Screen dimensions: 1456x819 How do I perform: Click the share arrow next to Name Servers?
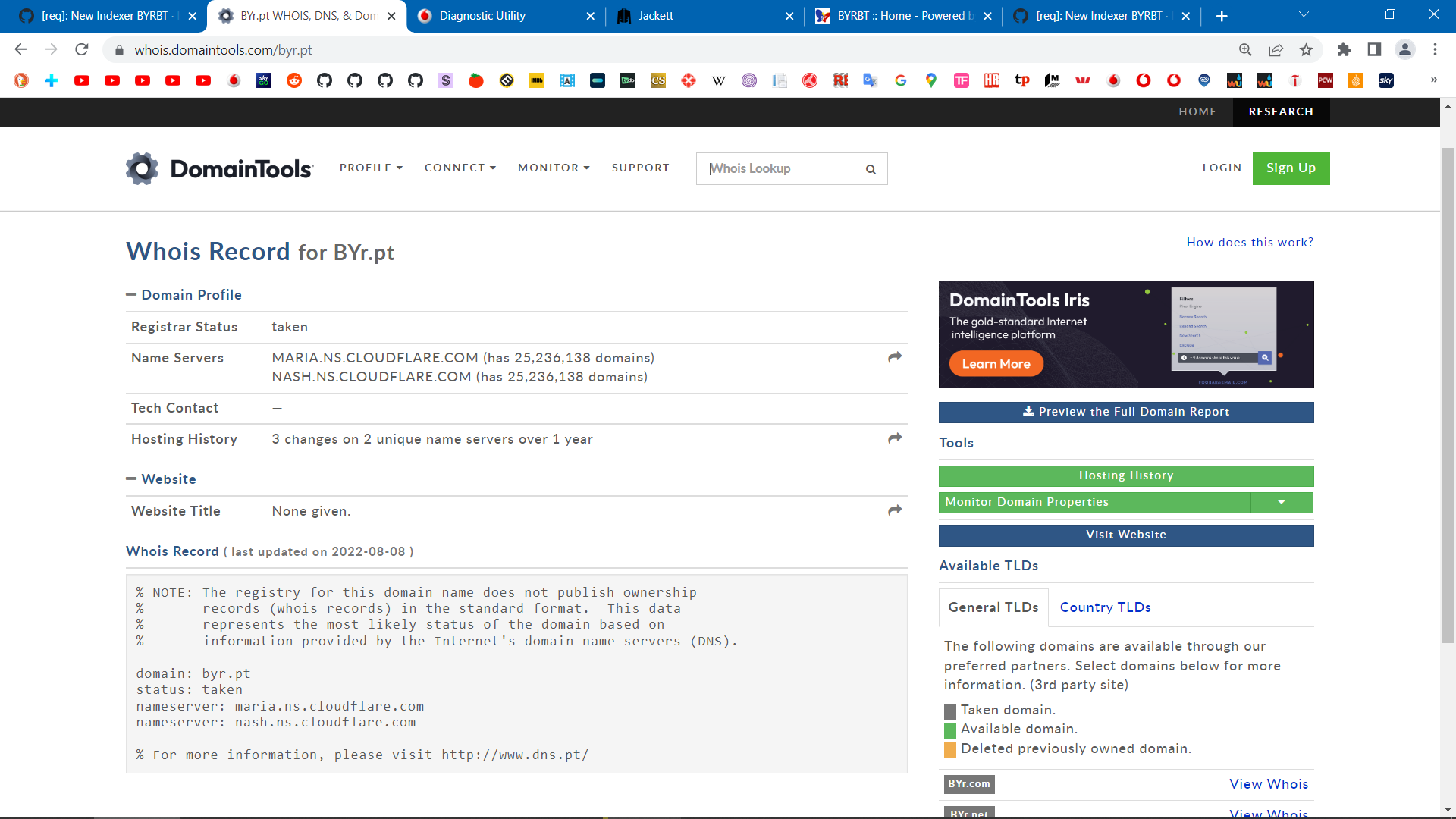pos(894,357)
